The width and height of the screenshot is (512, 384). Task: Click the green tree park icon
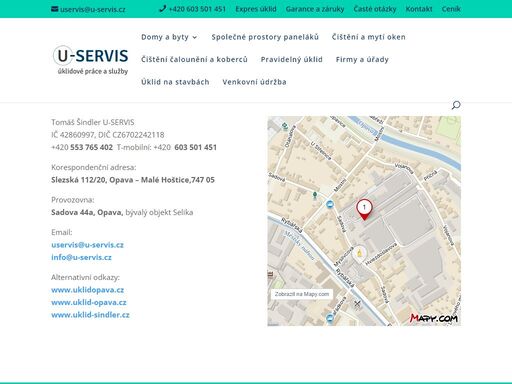coord(315,195)
